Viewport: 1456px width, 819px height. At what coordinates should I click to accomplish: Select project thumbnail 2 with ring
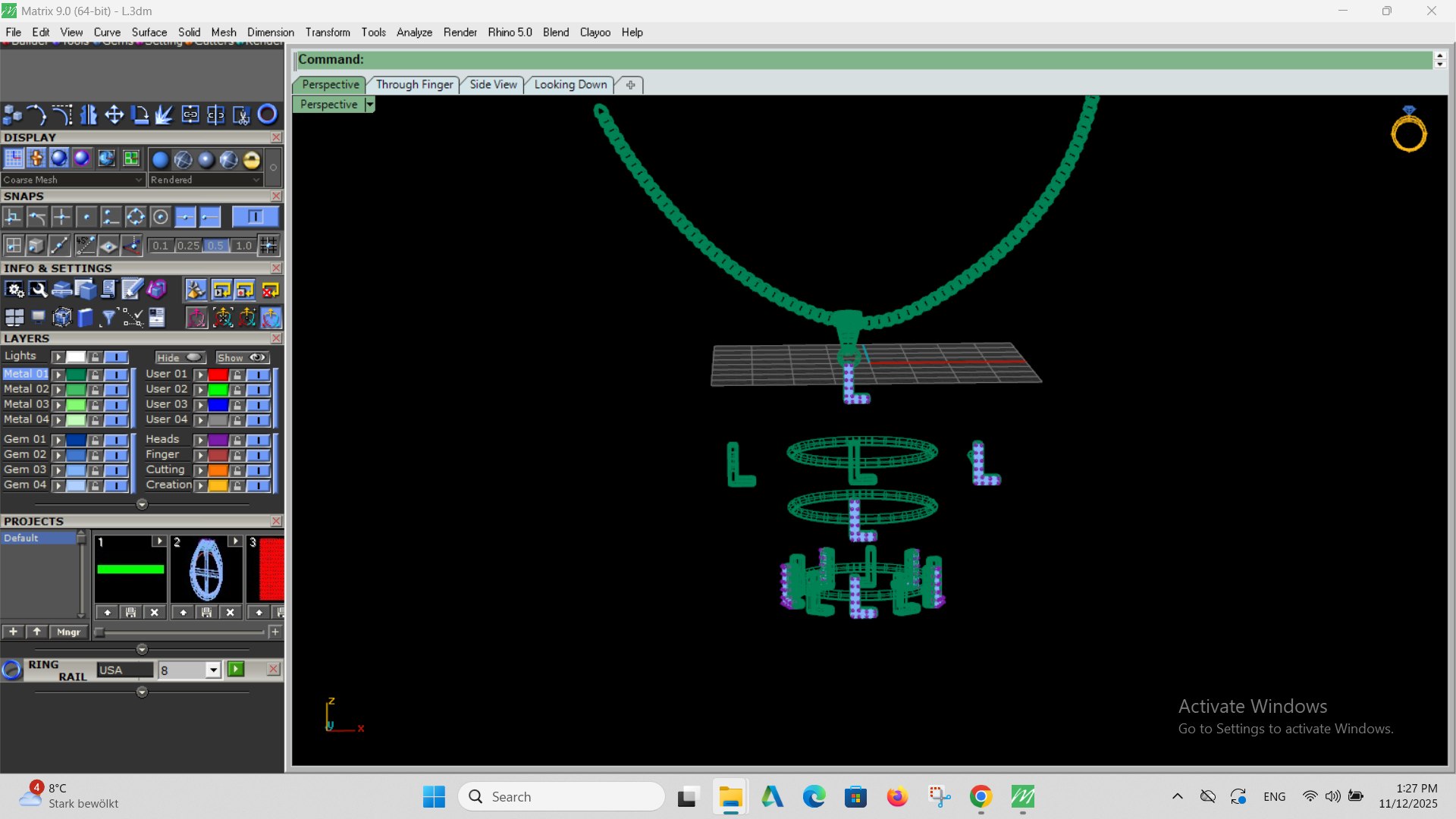(206, 570)
